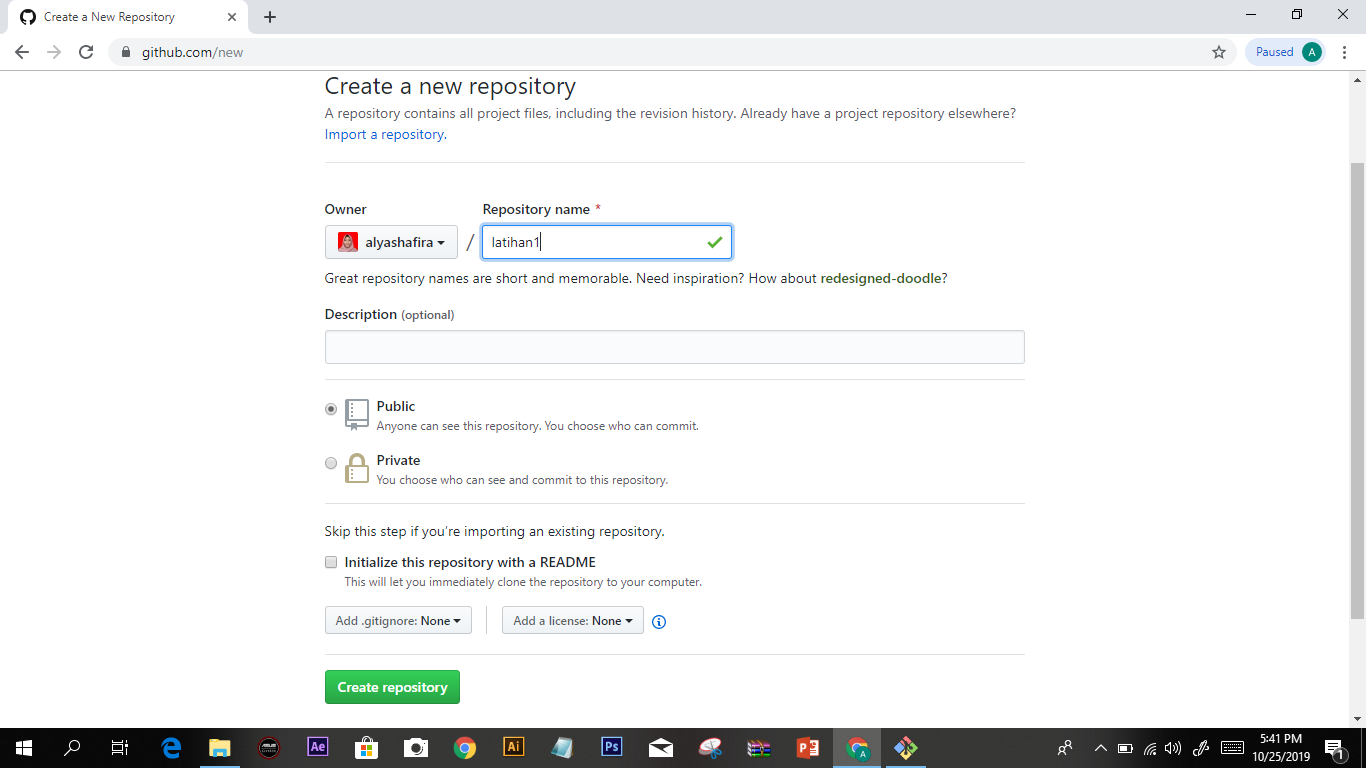Open the Windows Start menu
Viewport: 1366px width, 768px height.
pyautogui.click(x=24, y=747)
